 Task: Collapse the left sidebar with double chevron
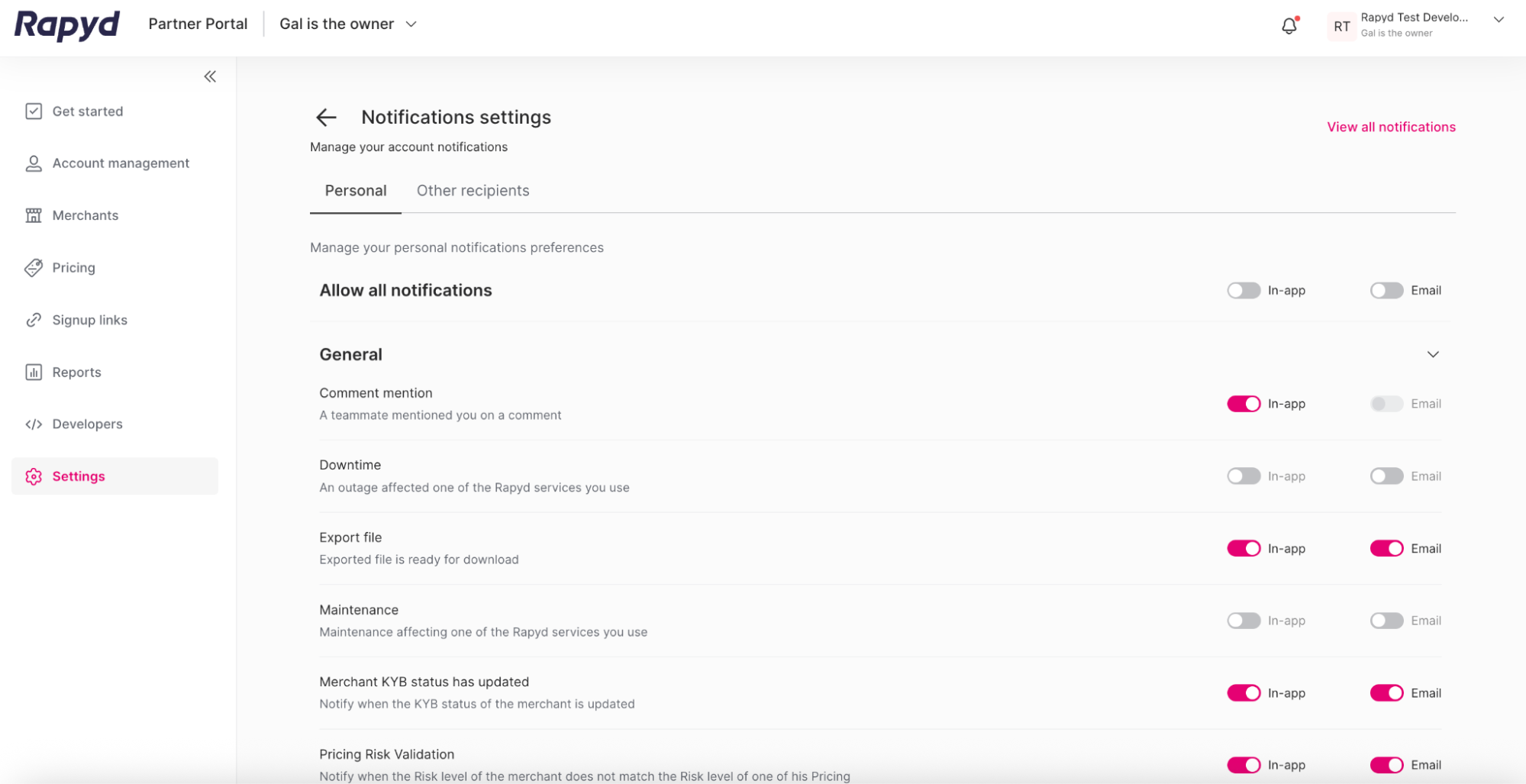(x=210, y=76)
